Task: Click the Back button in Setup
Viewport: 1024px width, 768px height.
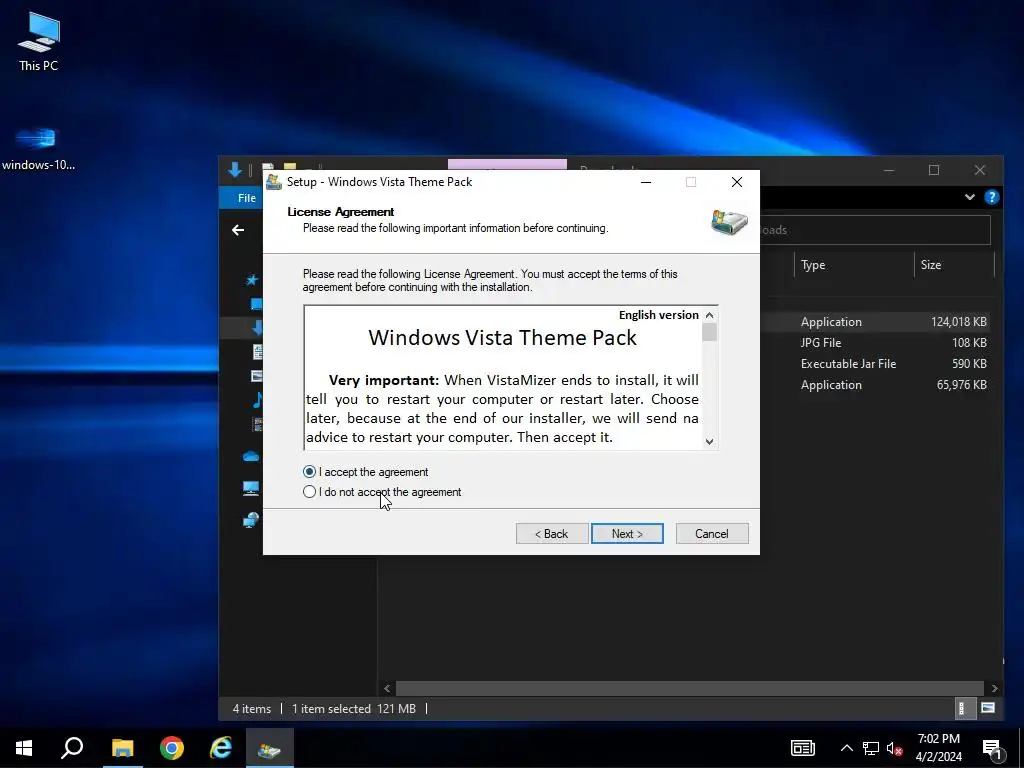Action: point(552,534)
